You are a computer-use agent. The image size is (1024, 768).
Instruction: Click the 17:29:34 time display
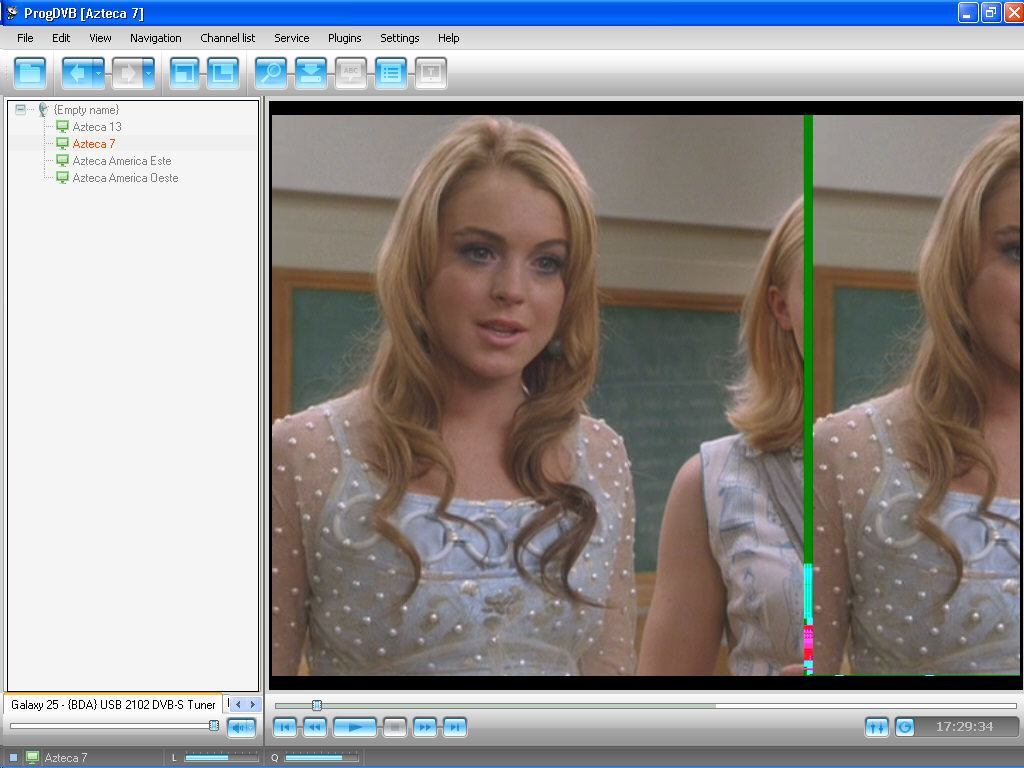coord(964,727)
